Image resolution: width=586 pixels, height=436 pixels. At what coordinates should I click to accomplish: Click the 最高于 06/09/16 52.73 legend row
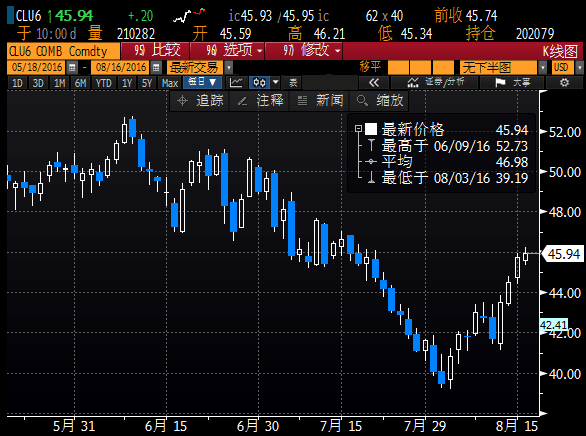click(x=454, y=146)
